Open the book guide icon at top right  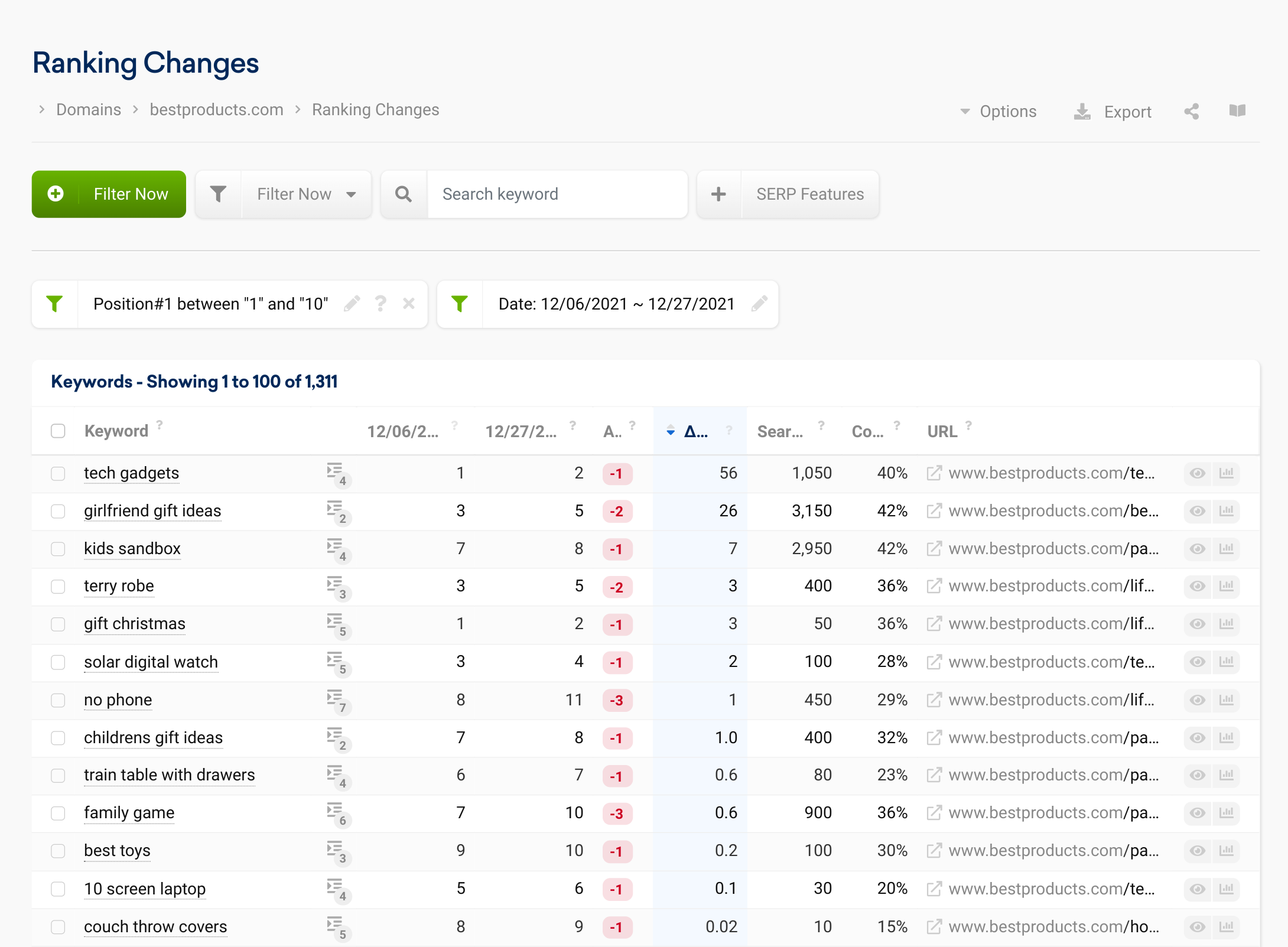(1237, 110)
